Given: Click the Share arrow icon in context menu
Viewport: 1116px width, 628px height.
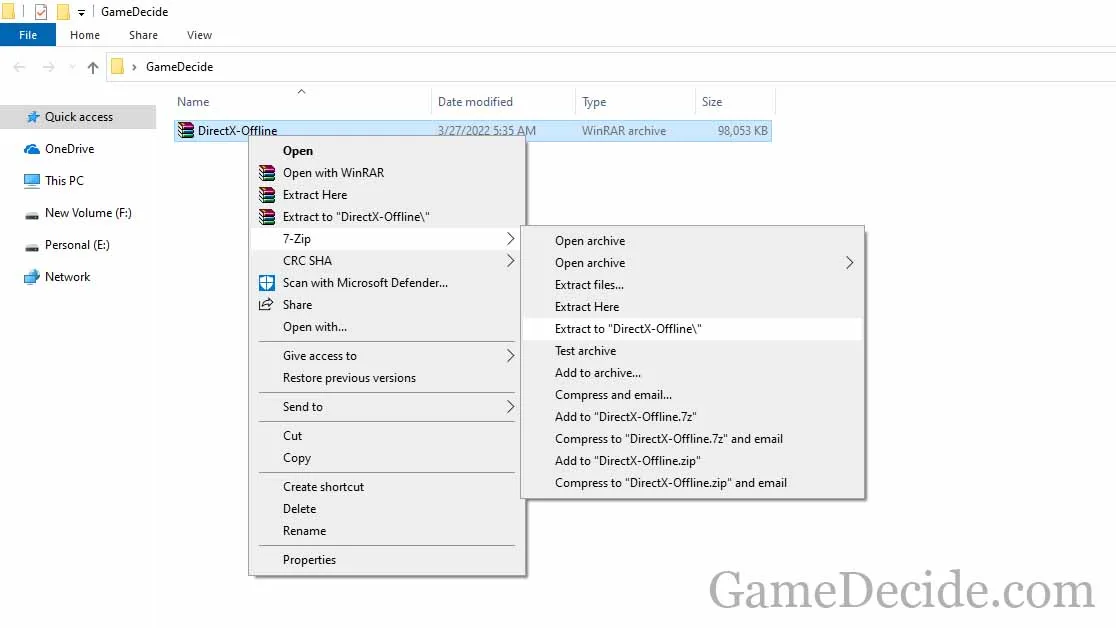Looking at the screenshot, I should (266, 305).
